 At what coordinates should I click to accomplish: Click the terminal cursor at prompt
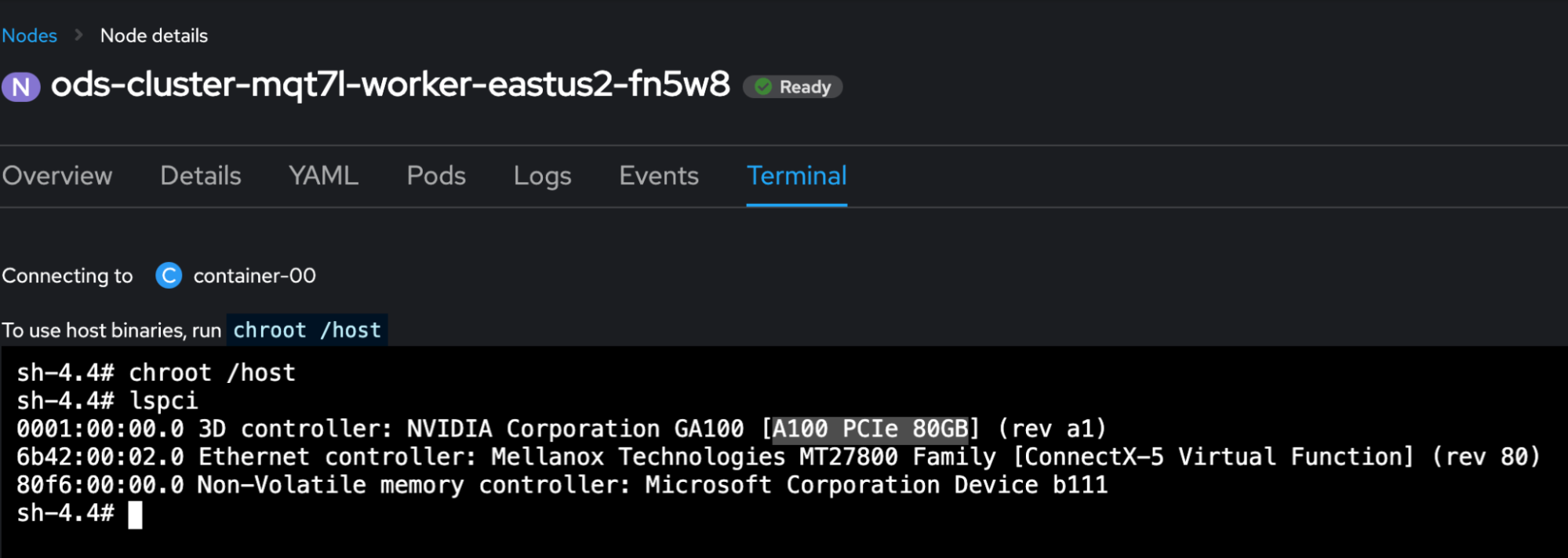click(136, 515)
